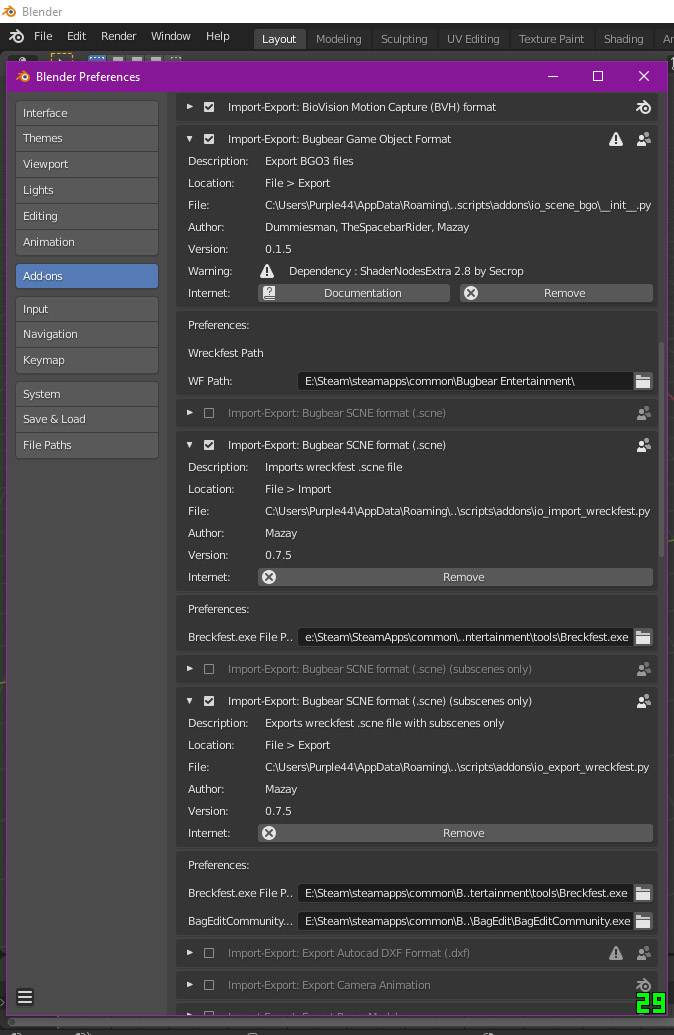Open folder browser for WF Path field
The width and height of the screenshot is (674, 1035).
coord(643,381)
